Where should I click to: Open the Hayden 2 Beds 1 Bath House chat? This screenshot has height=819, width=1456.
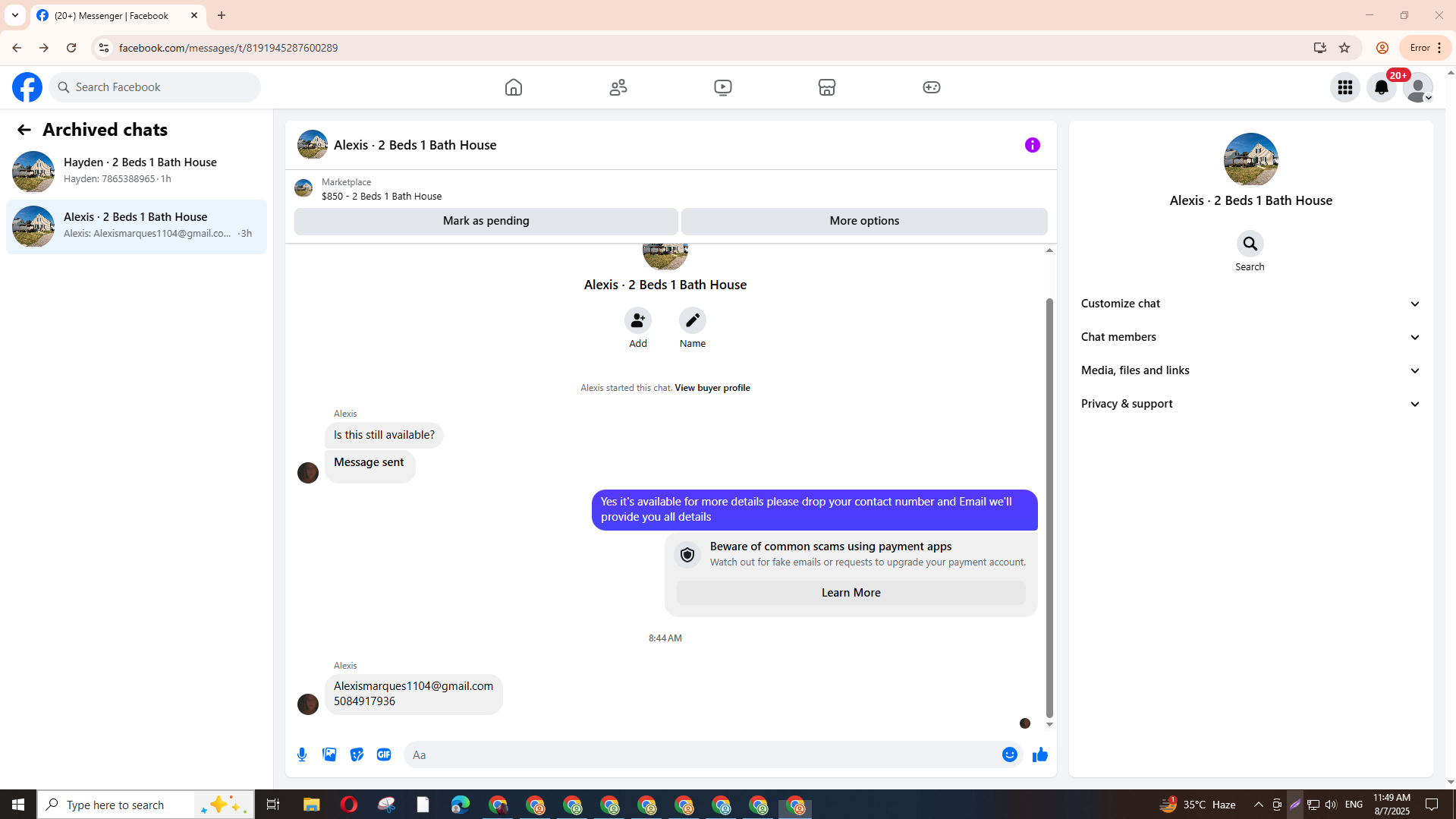coord(137,172)
